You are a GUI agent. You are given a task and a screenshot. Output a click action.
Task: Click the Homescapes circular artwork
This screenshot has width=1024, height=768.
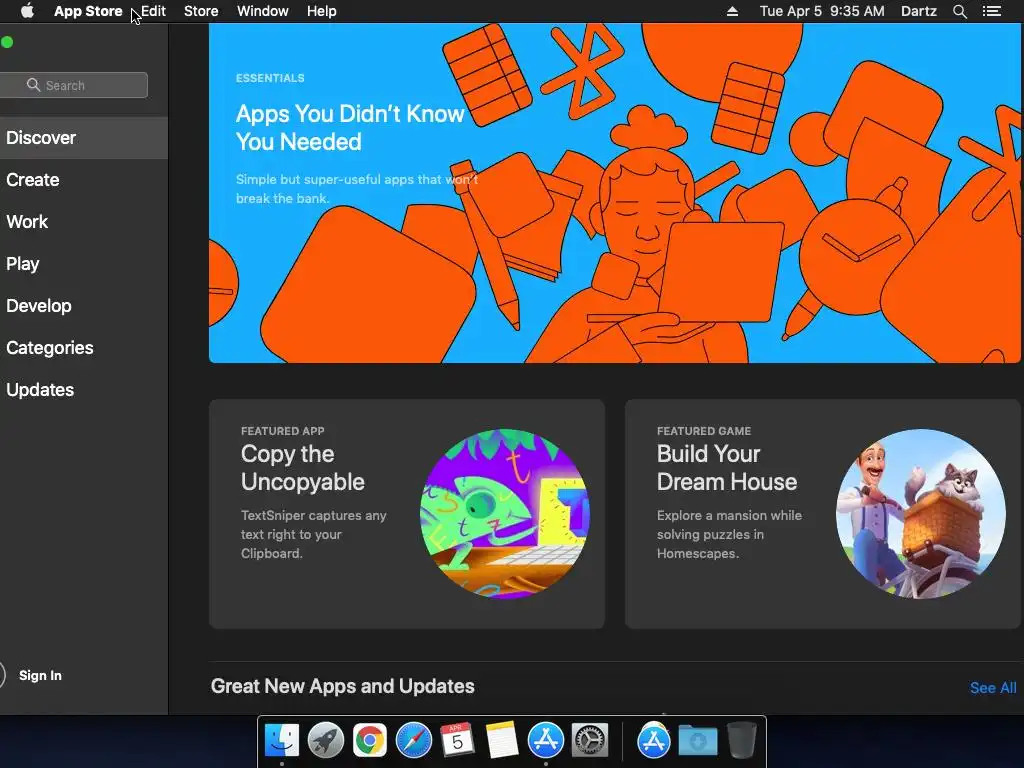921,514
